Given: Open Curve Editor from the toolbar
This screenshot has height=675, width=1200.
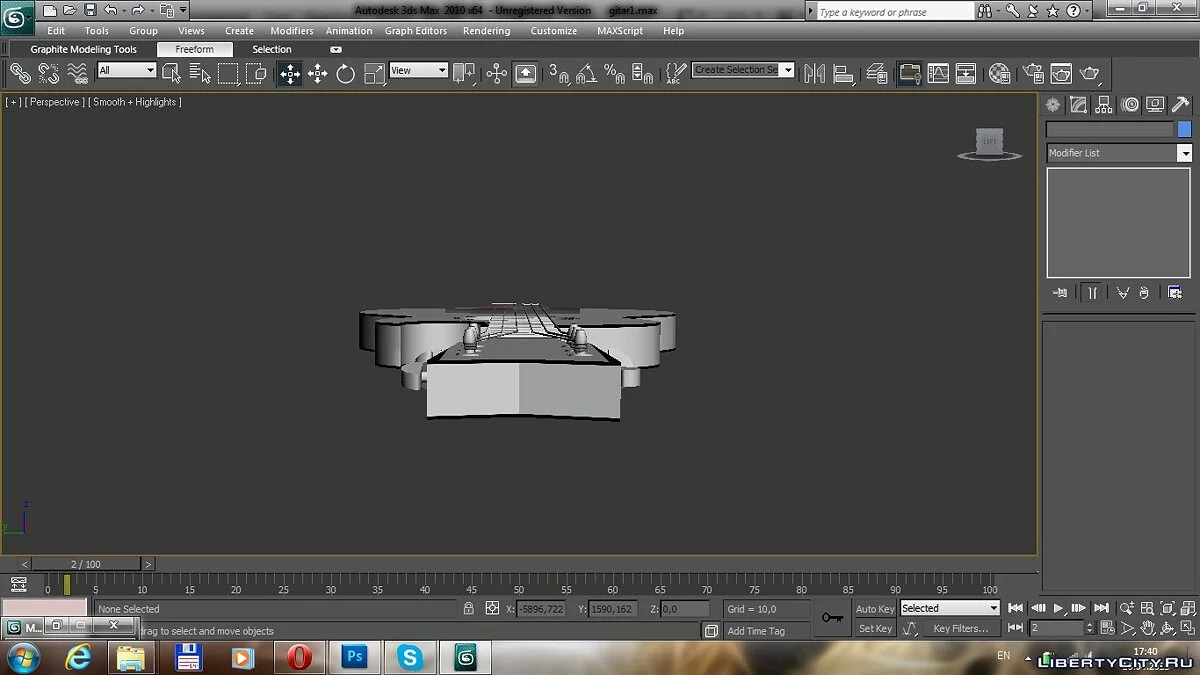Looking at the screenshot, I should (938, 73).
